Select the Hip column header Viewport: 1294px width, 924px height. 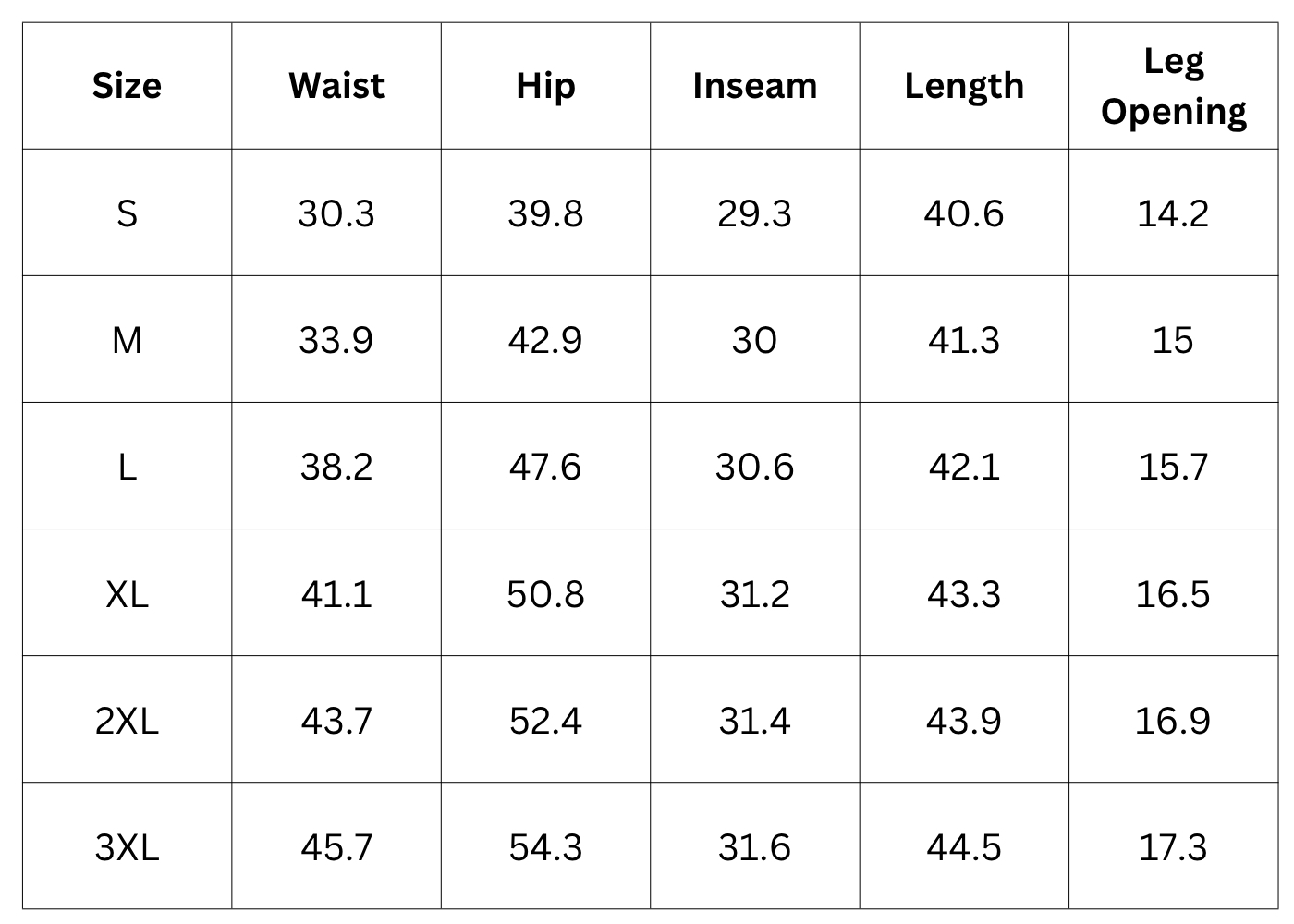tap(545, 86)
